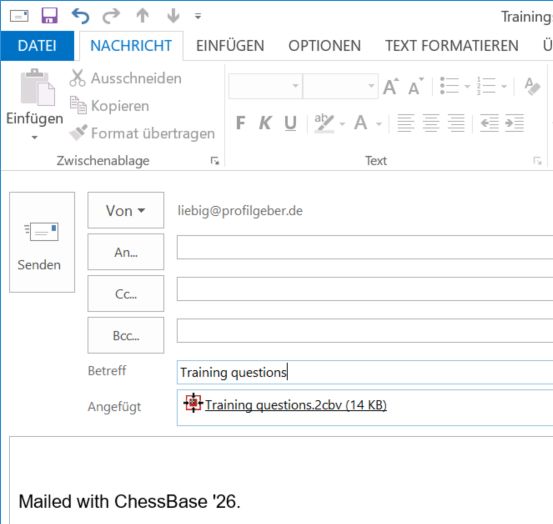
Task: Switch to the EINFÜGEN tab
Action: point(230,45)
